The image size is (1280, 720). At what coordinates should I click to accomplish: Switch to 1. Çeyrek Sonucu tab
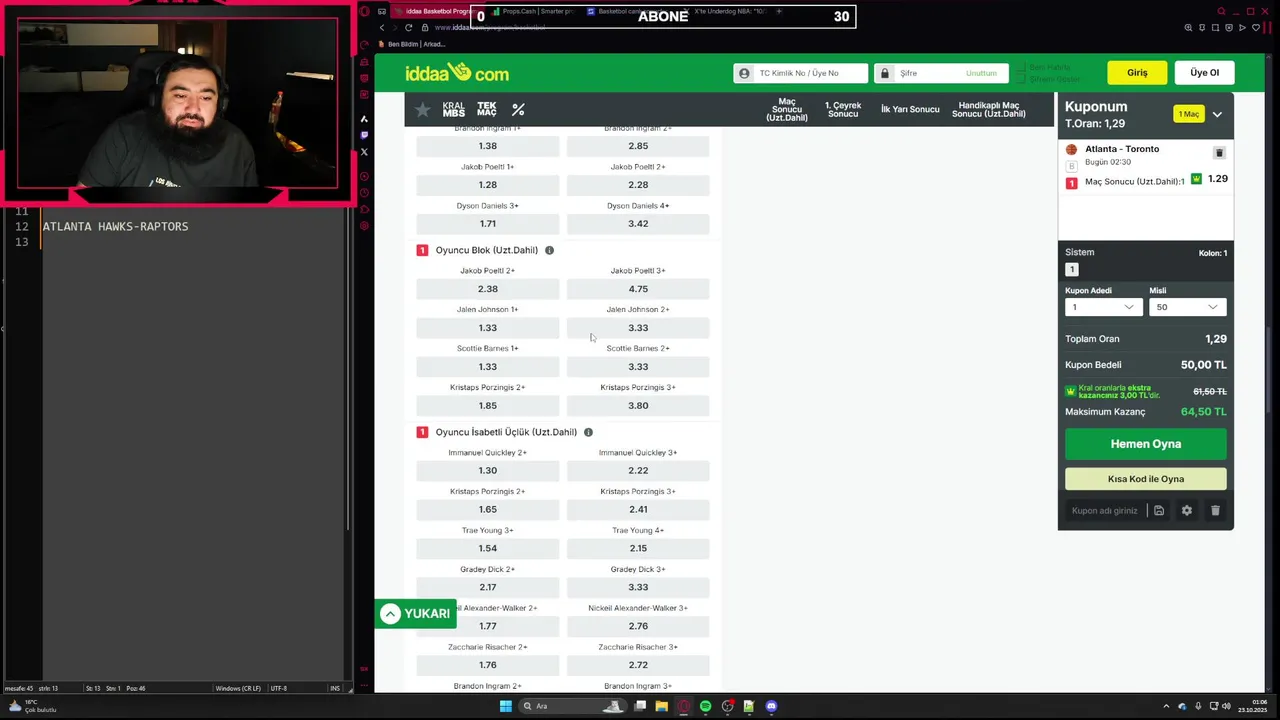point(843,110)
